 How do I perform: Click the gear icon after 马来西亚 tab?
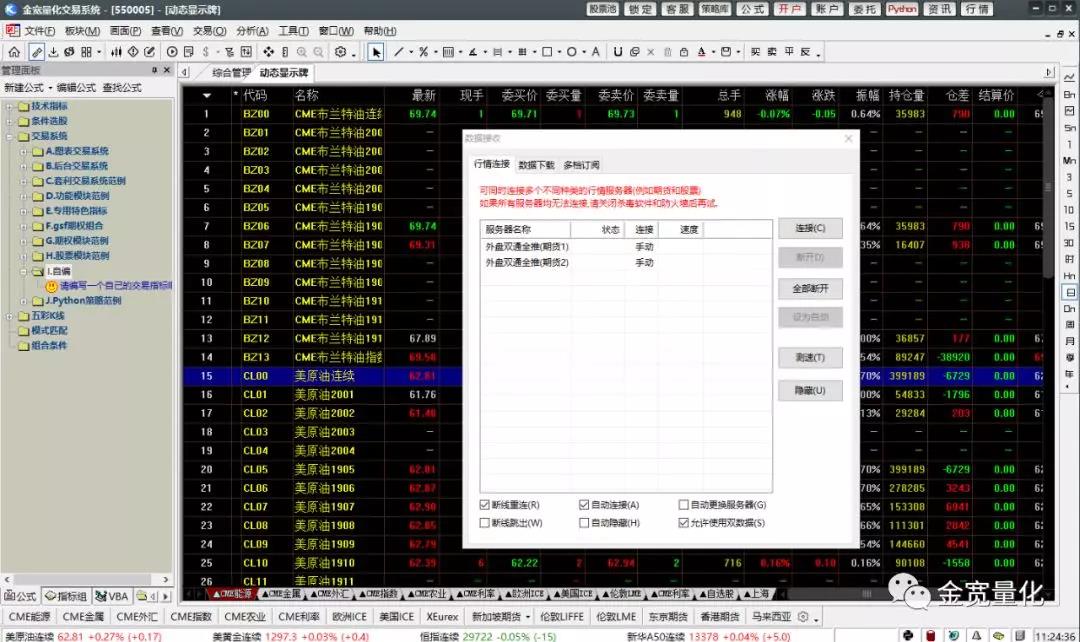click(x=803, y=617)
